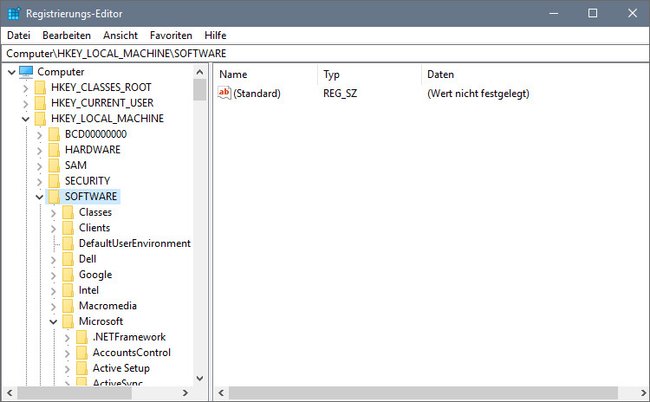The image size is (650, 402).
Task: Click the tree pane vertical scrollbar thumb
Action: pyautogui.click(x=199, y=90)
